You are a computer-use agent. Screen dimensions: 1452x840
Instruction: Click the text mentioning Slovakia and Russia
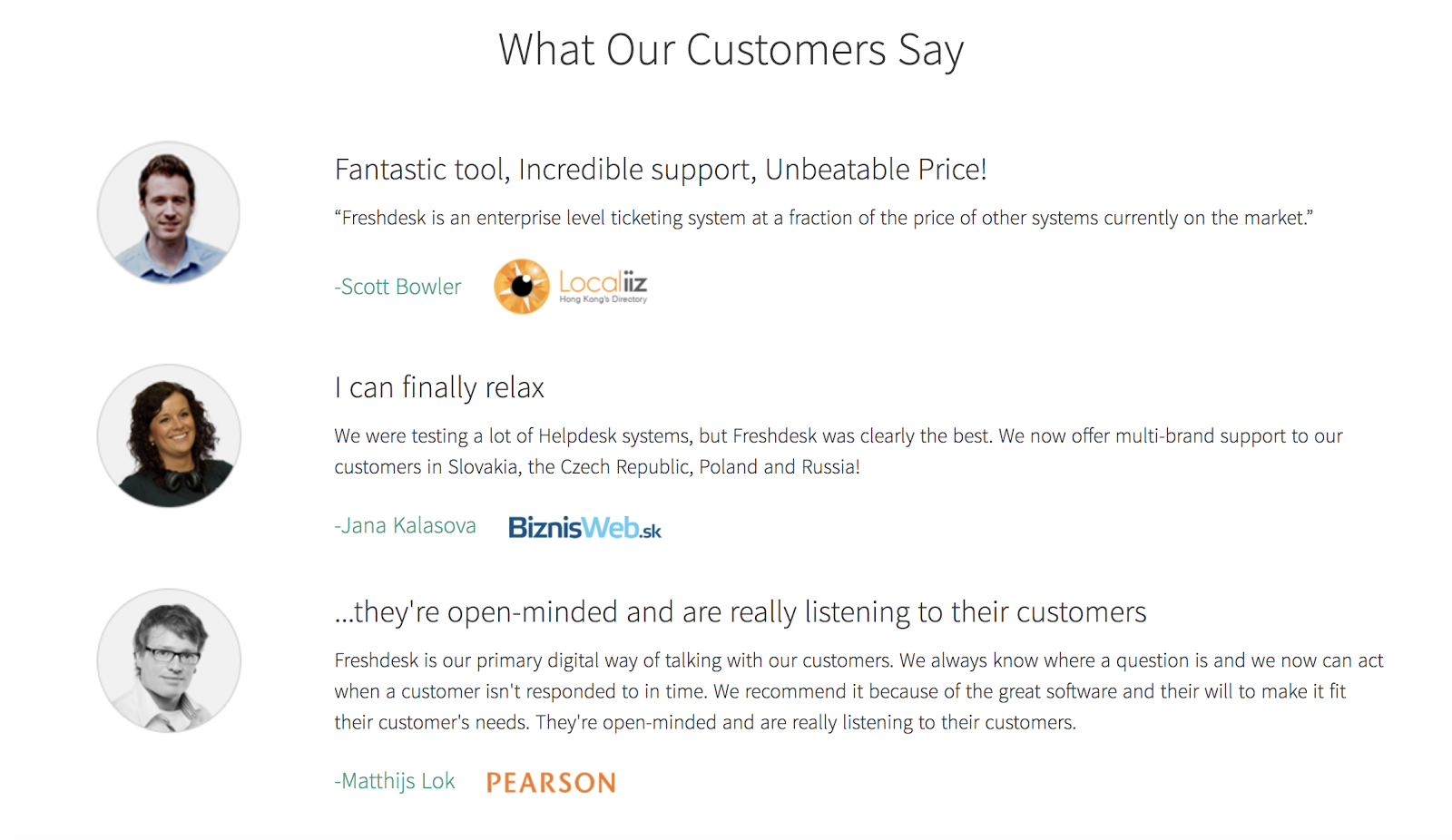(597, 466)
